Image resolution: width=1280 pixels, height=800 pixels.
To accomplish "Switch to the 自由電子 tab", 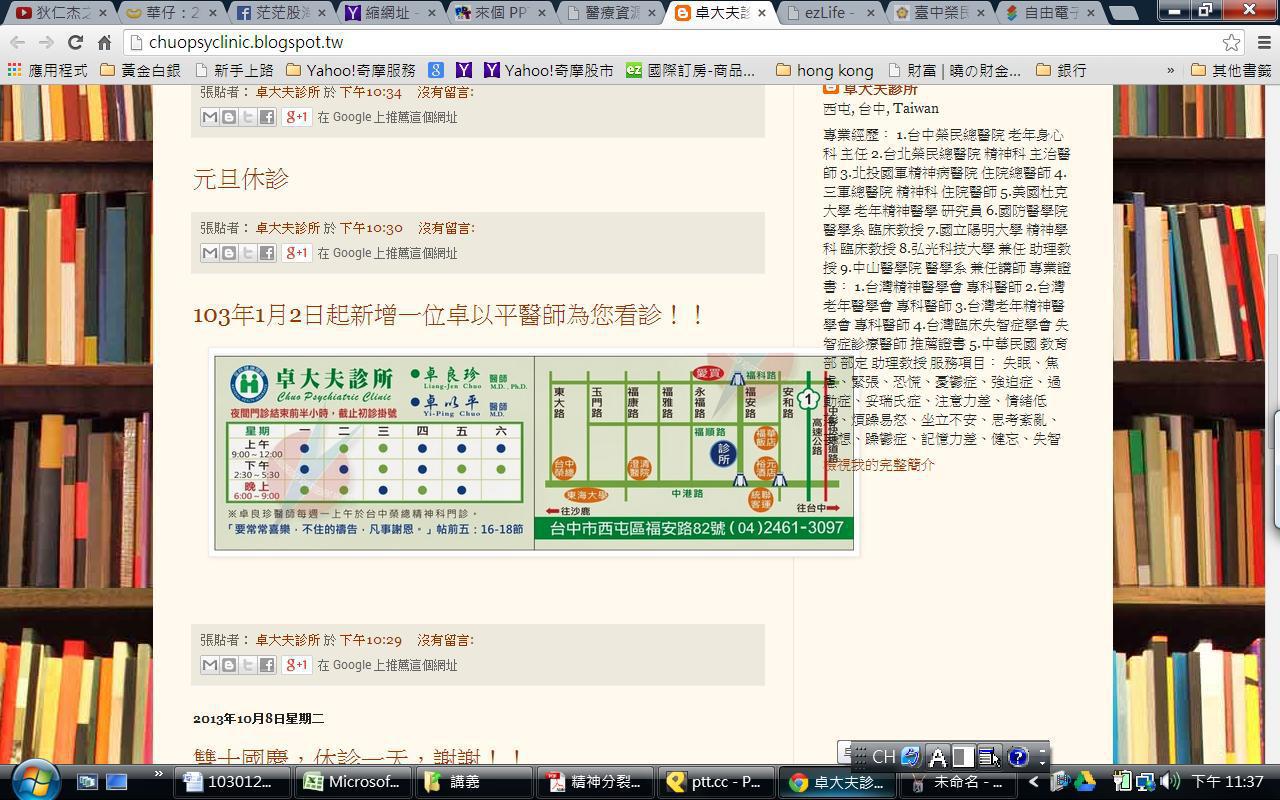I will tap(1051, 13).
